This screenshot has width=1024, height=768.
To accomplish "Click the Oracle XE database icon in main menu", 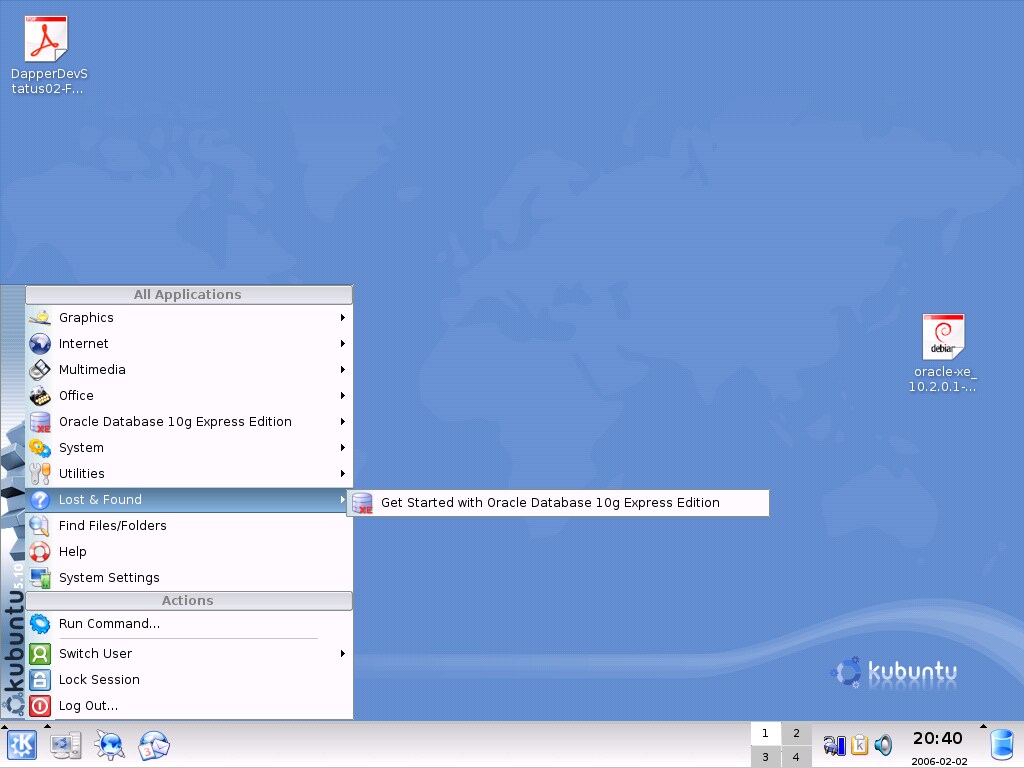I will click(40, 422).
